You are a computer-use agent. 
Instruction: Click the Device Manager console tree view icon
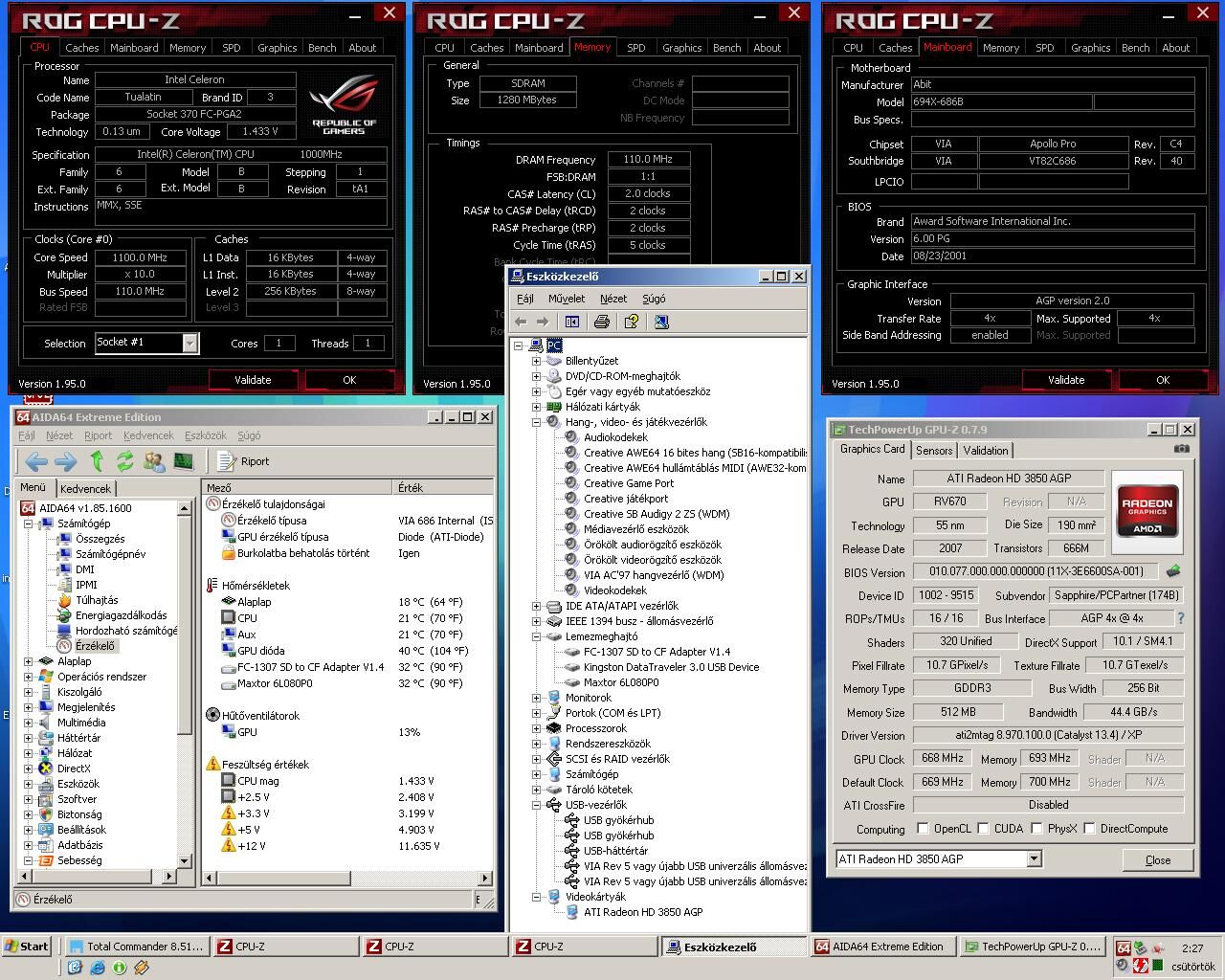(572, 322)
